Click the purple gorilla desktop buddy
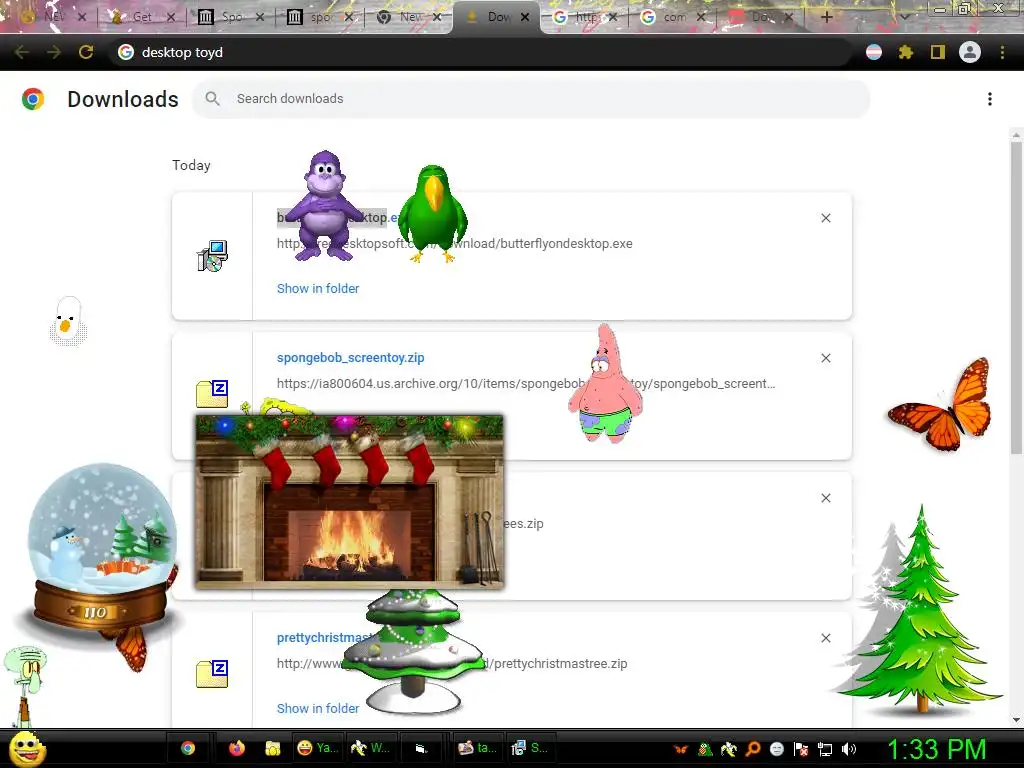1024x768 pixels. [x=325, y=206]
